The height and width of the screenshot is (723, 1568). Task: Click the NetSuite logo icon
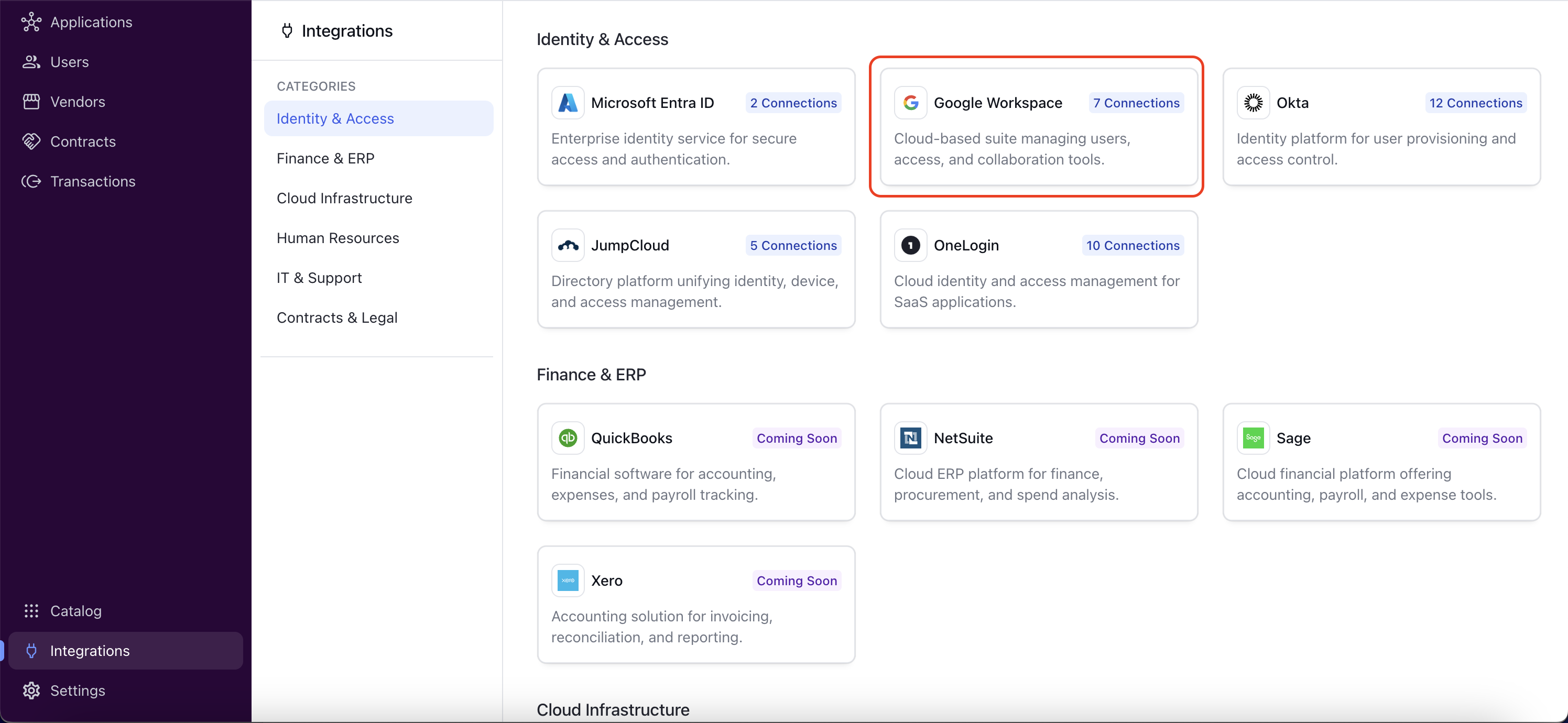point(910,438)
